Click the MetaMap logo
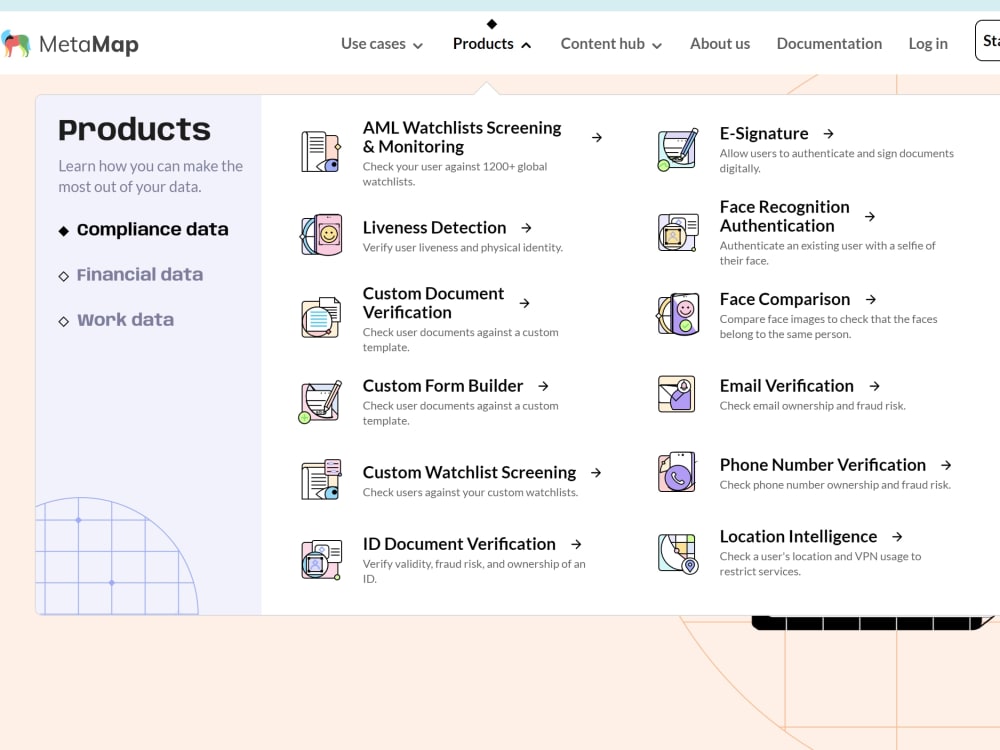Image resolution: width=1000 pixels, height=750 pixels. pos(70,44)
